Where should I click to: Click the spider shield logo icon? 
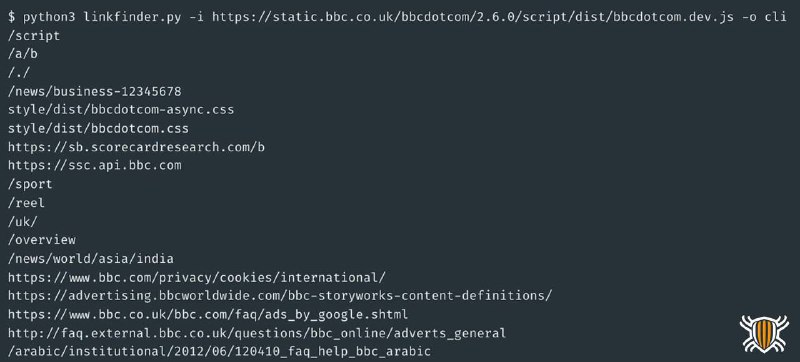(x=764, y=334)
